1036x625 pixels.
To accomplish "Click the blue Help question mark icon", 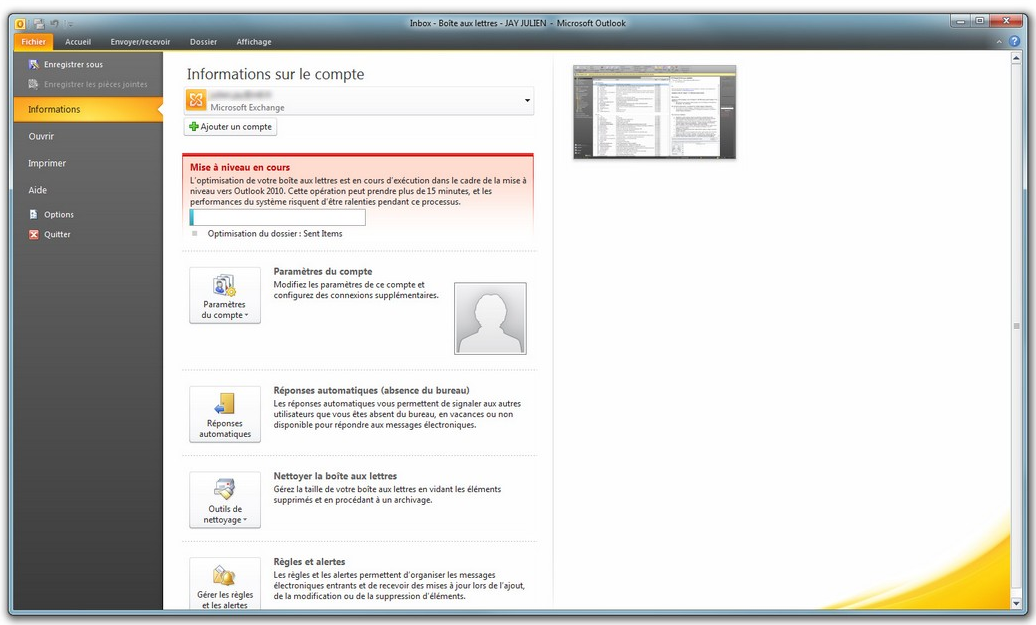I will 1014,41.
